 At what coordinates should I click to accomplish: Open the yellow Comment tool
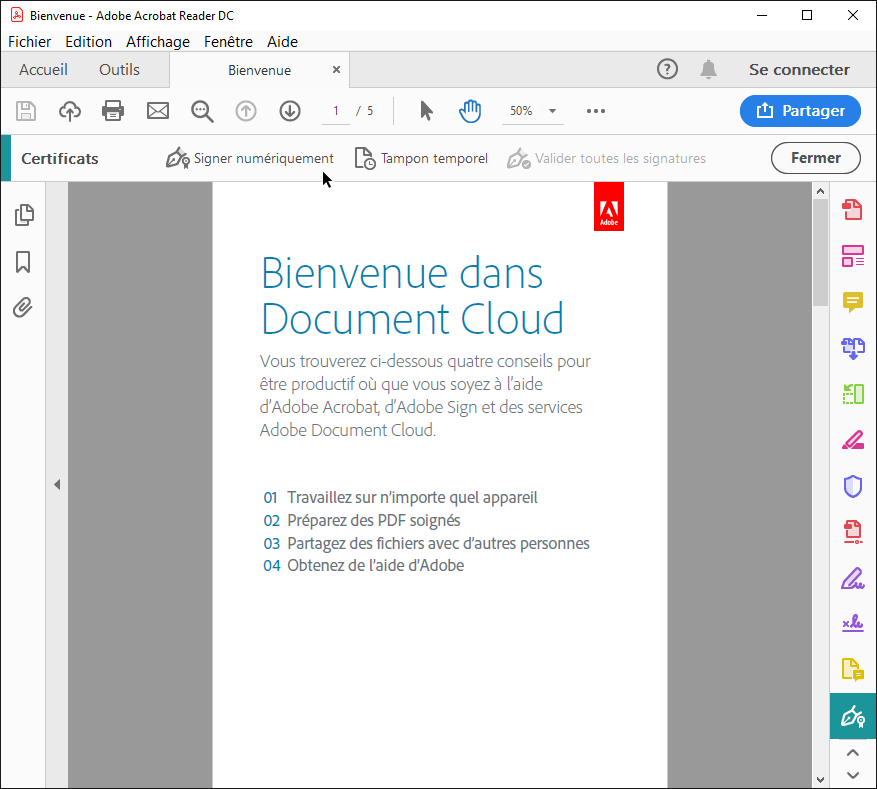[852, 302]
